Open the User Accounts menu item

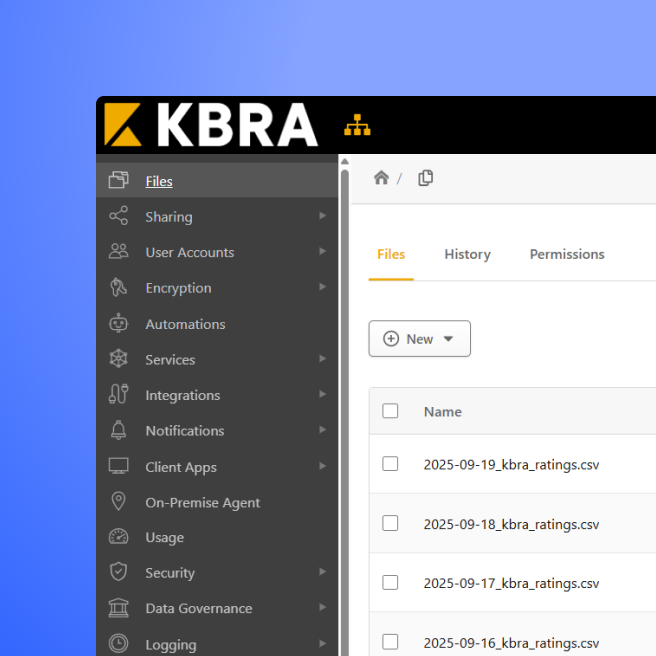(x=217, y=252)
